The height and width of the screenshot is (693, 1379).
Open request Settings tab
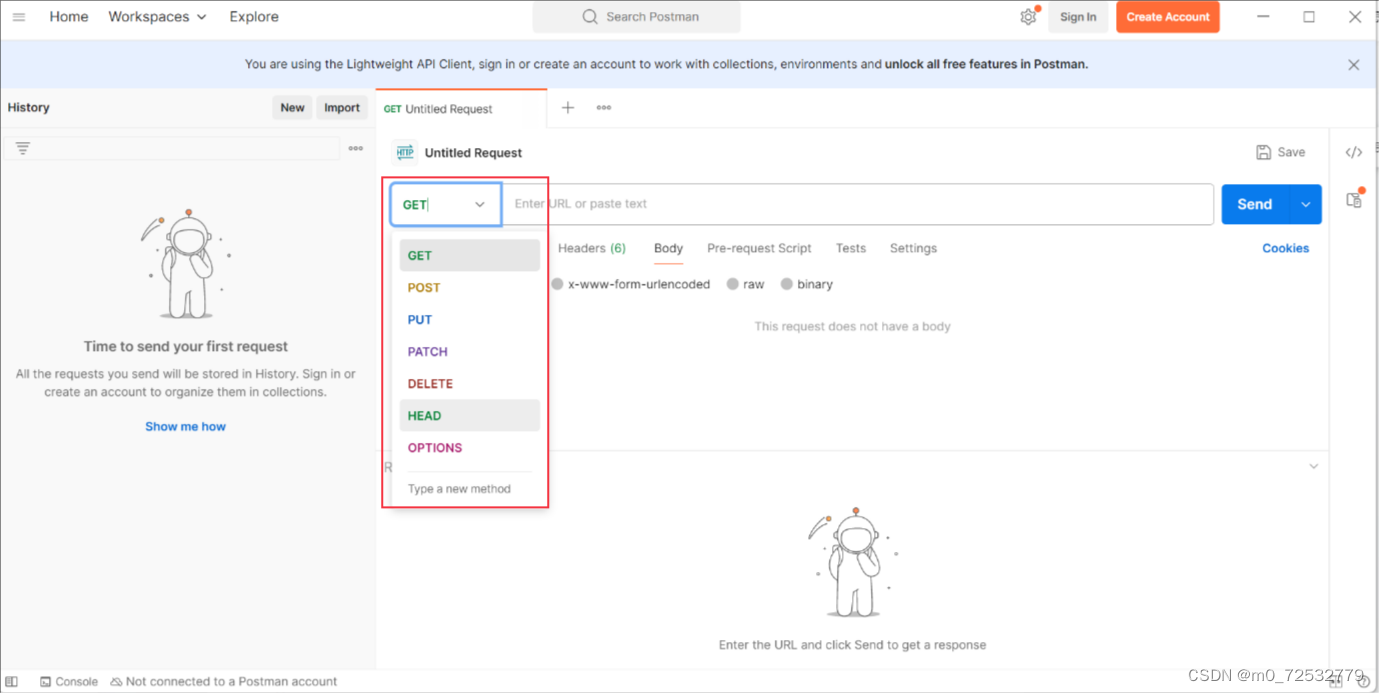point(913,248)
